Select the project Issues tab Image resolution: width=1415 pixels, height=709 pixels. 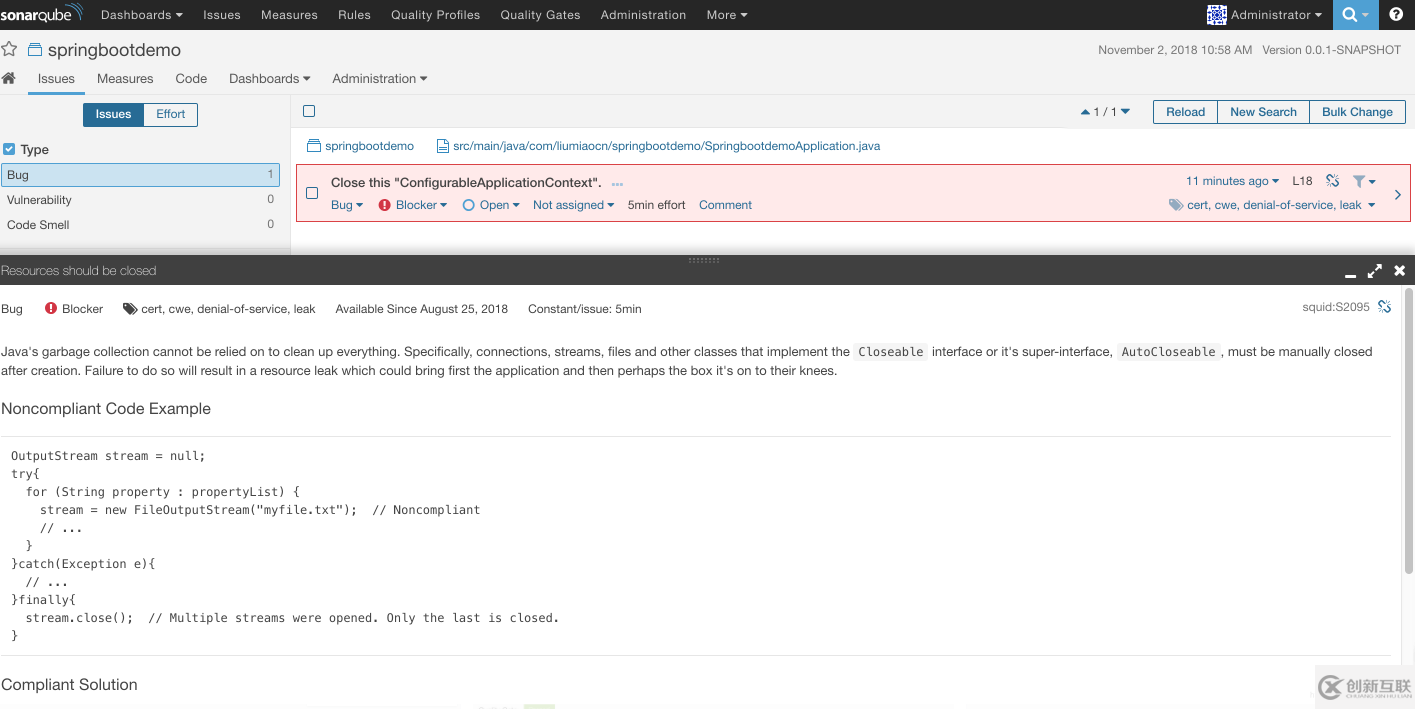tap(56, 79)
